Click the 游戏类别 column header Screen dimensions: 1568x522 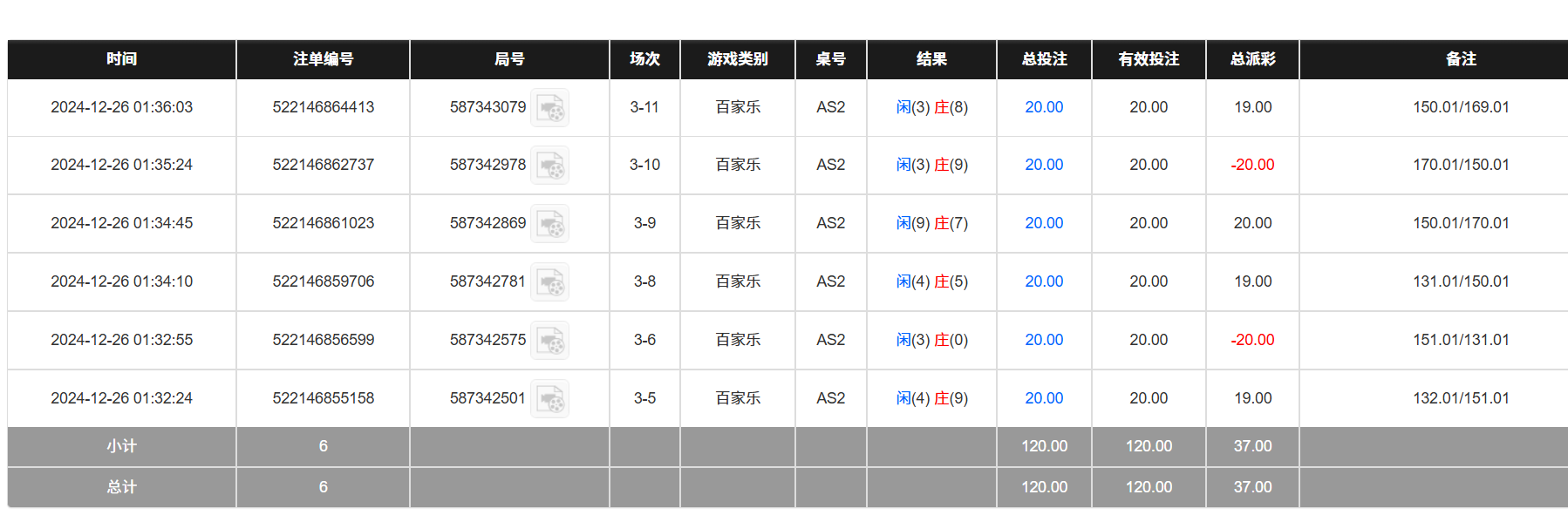coord(737,59)
